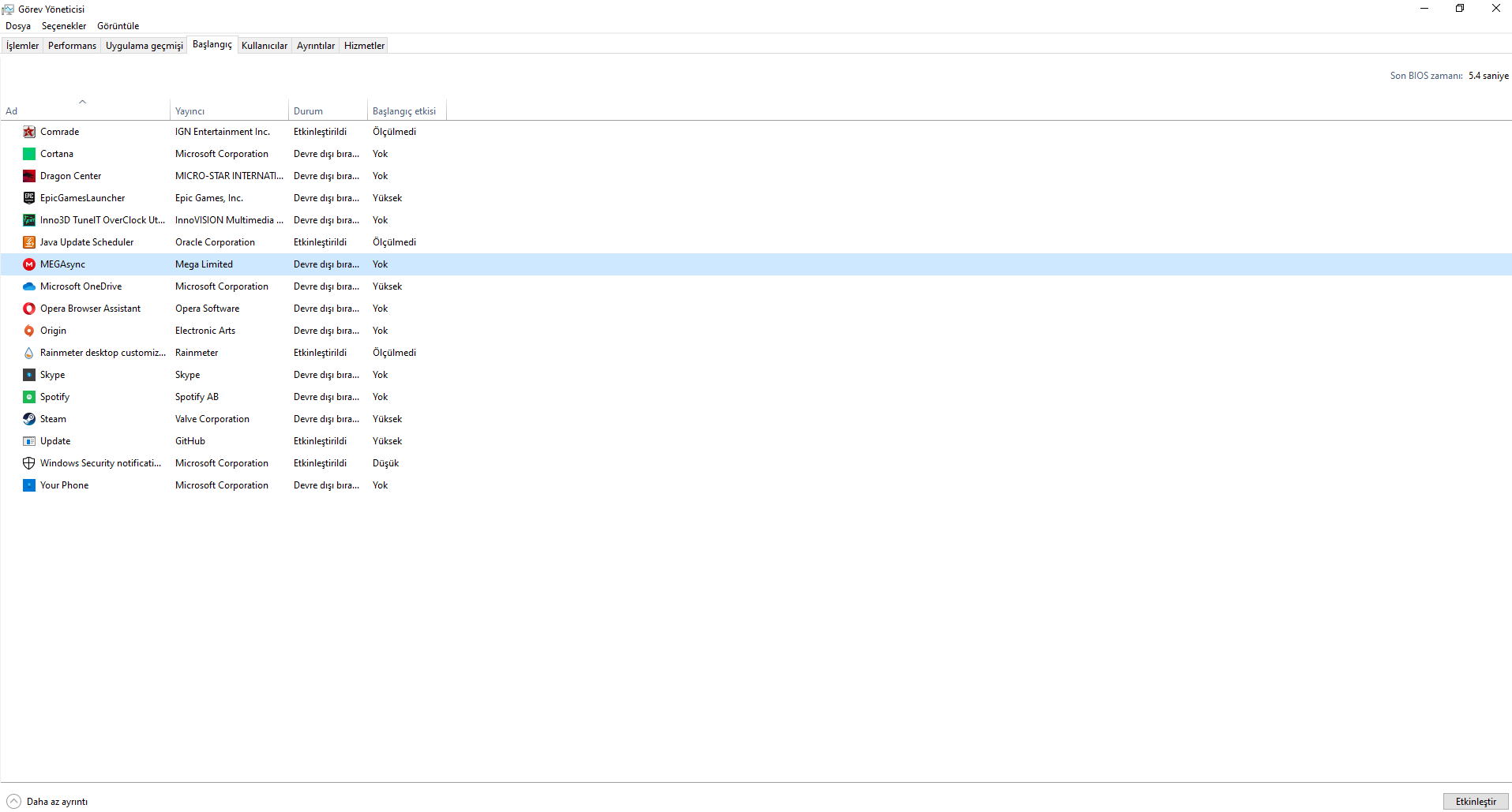Image resolution: width=1512 pixels, height=812 pixels.
Task: Switch to the İşlemler tab
Action: click(x=22, y=46)
